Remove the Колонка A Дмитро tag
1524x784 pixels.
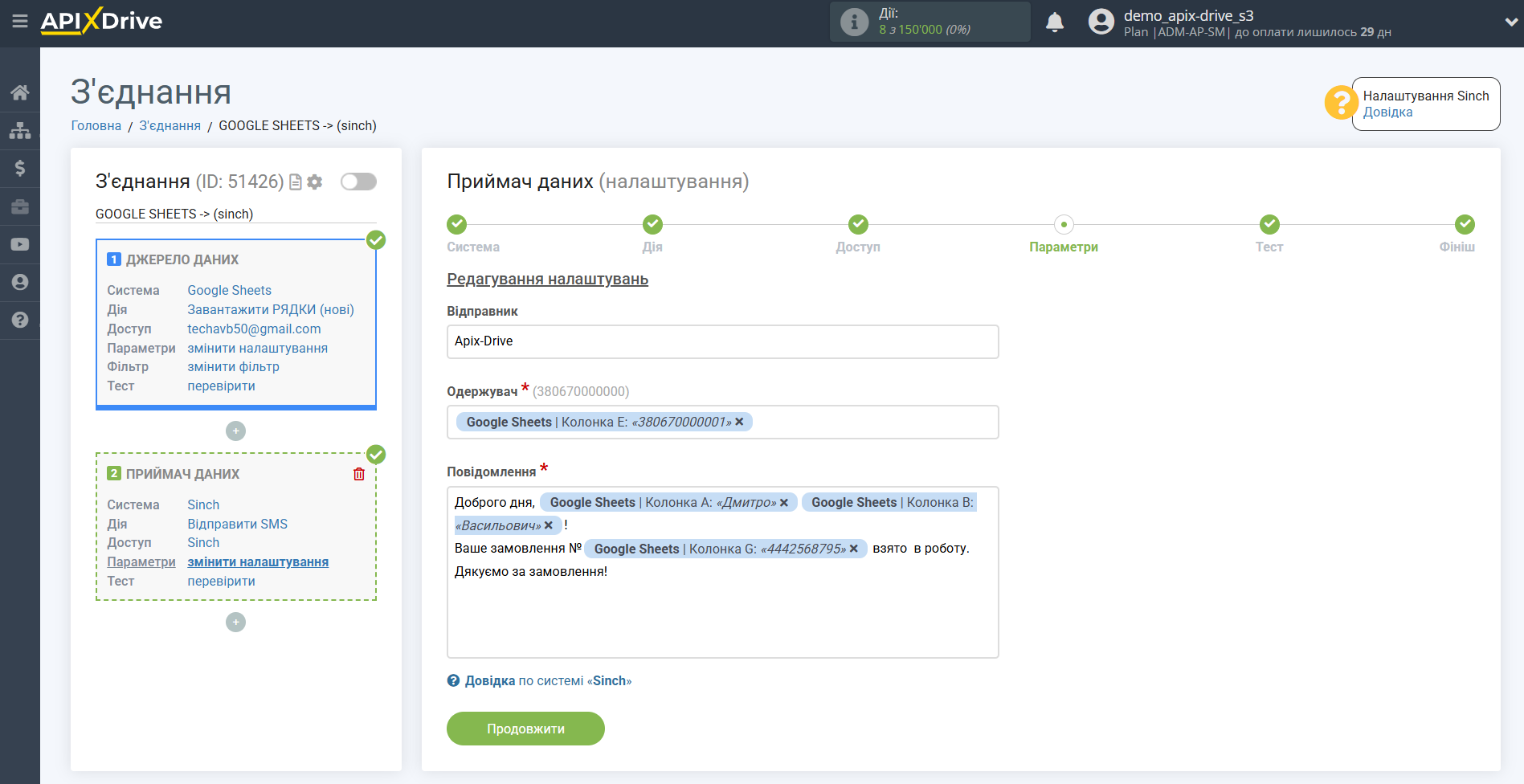coord(784,503)
